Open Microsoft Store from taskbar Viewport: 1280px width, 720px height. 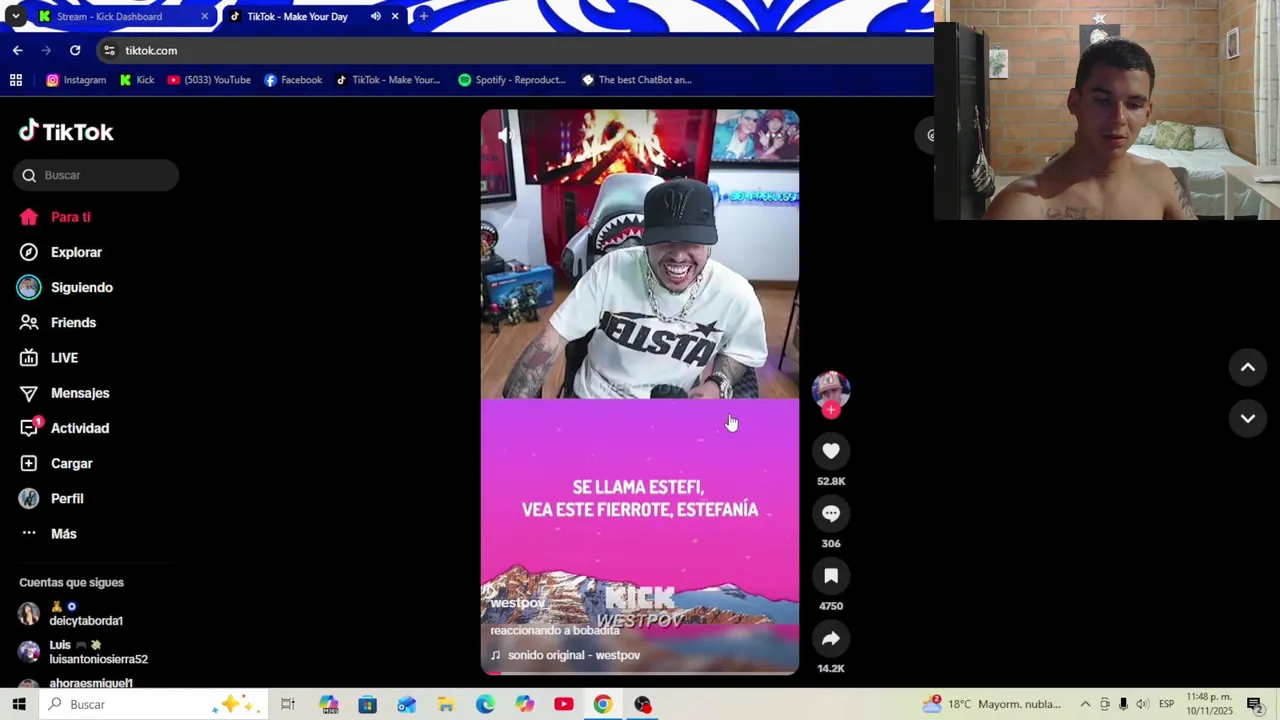(x=367, y=704)
